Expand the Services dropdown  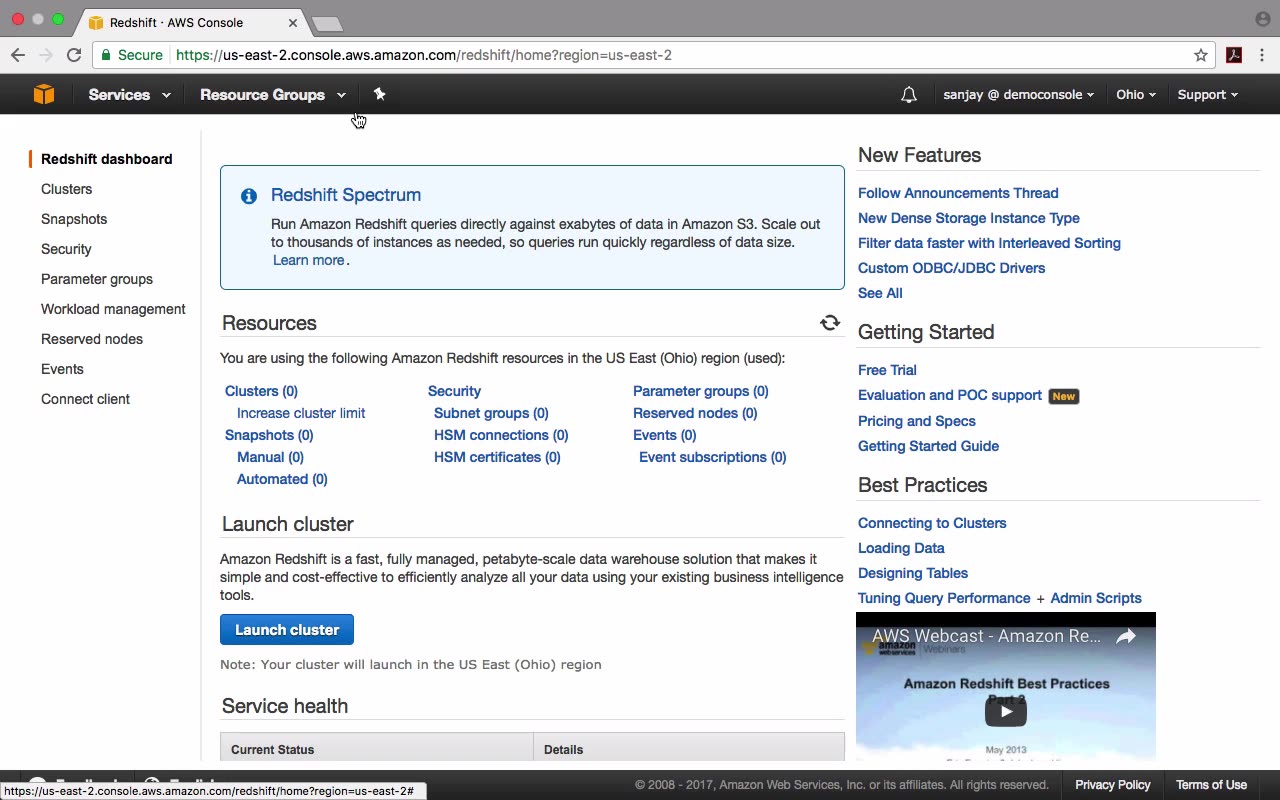[129, 95]
